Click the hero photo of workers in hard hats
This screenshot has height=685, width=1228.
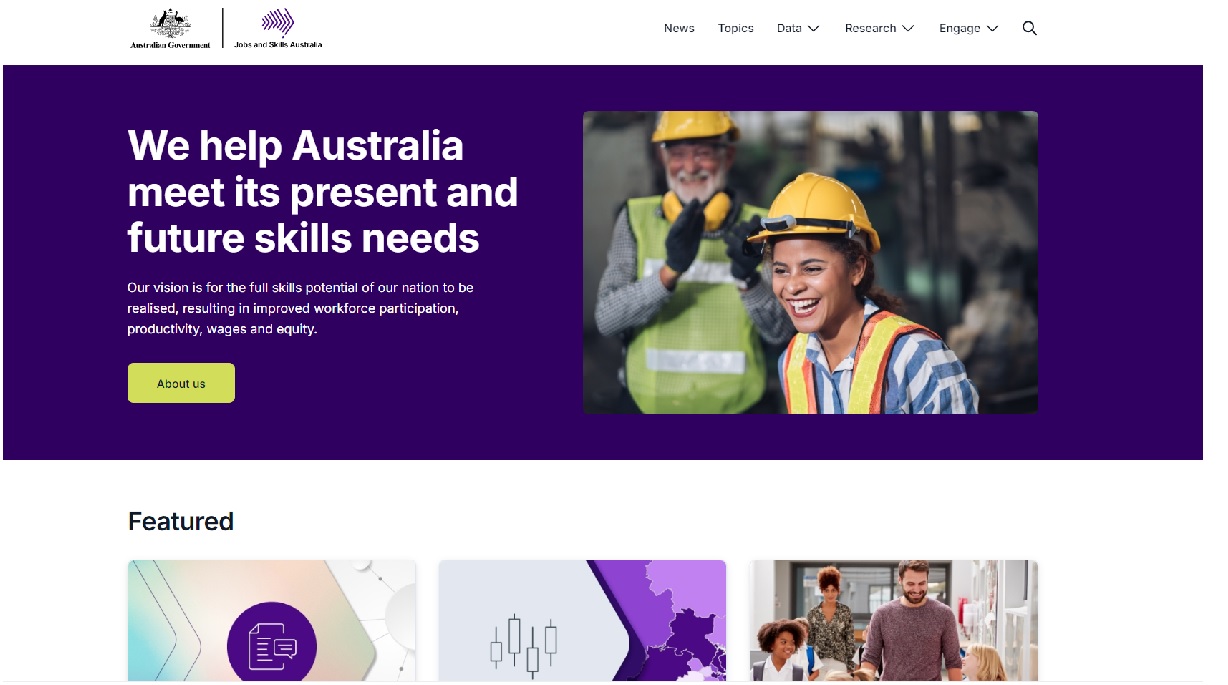(810, 262)
